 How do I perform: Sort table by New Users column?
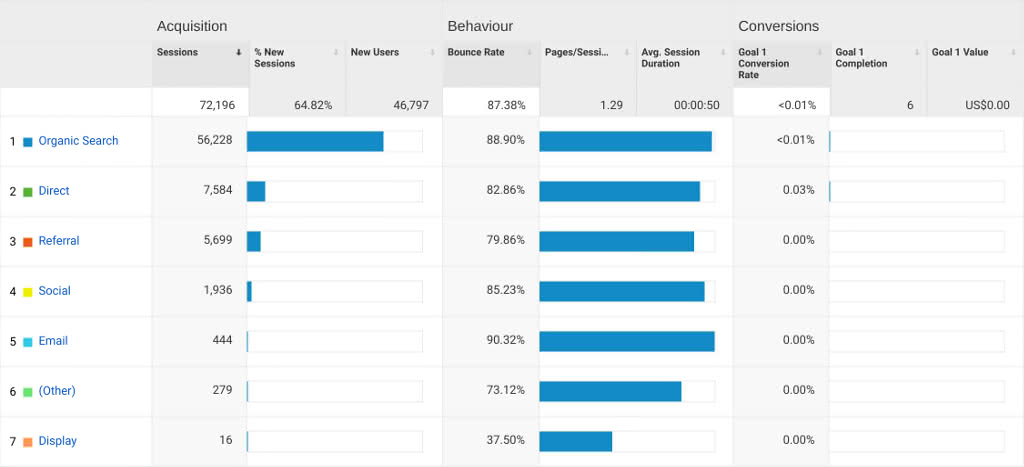coord(375,53)
